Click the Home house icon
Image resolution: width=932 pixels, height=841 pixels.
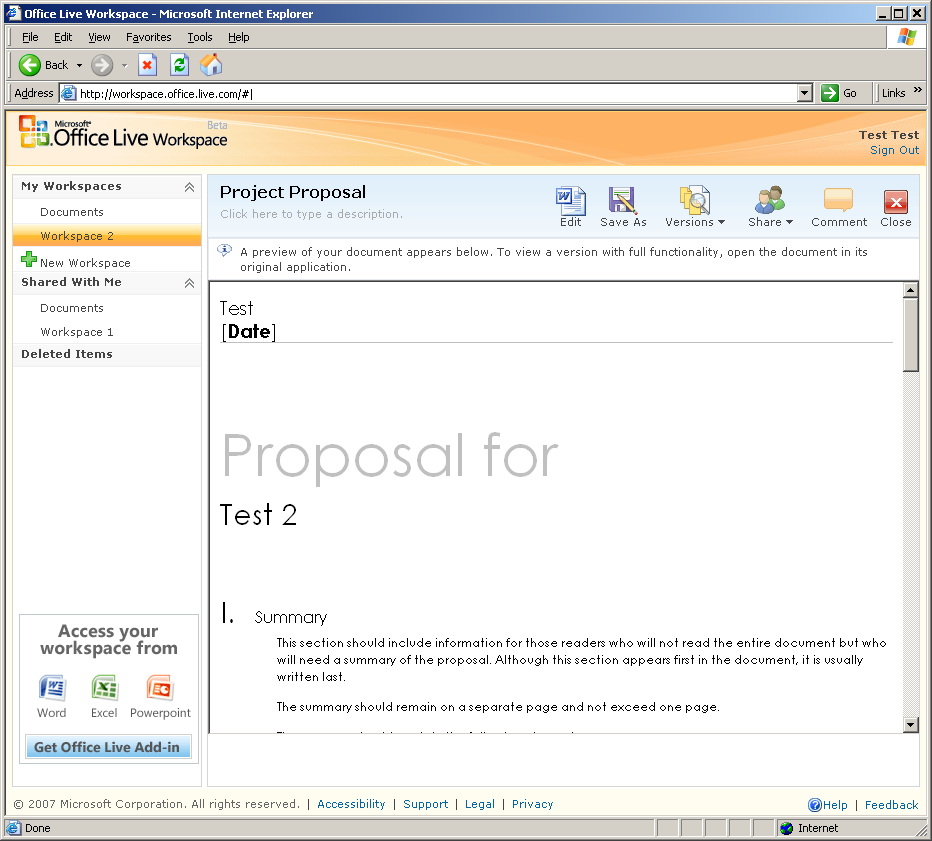pos(211,65)
